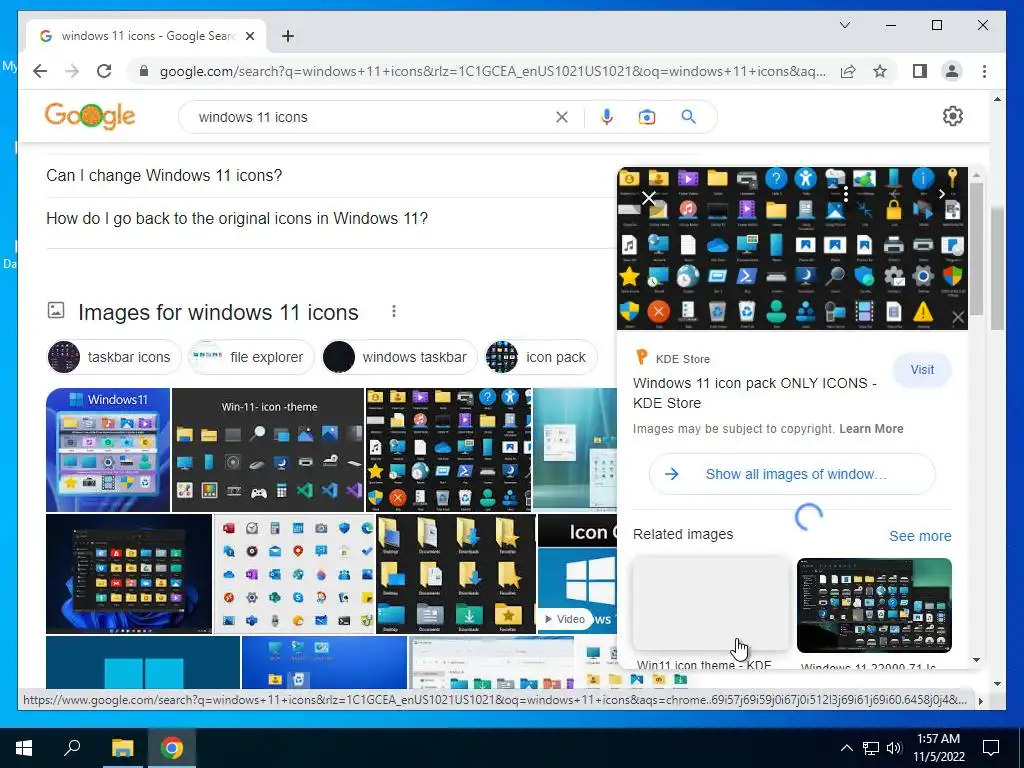Open the Learn More copyright link
1024x768 pixels.
tap(871, 429)
